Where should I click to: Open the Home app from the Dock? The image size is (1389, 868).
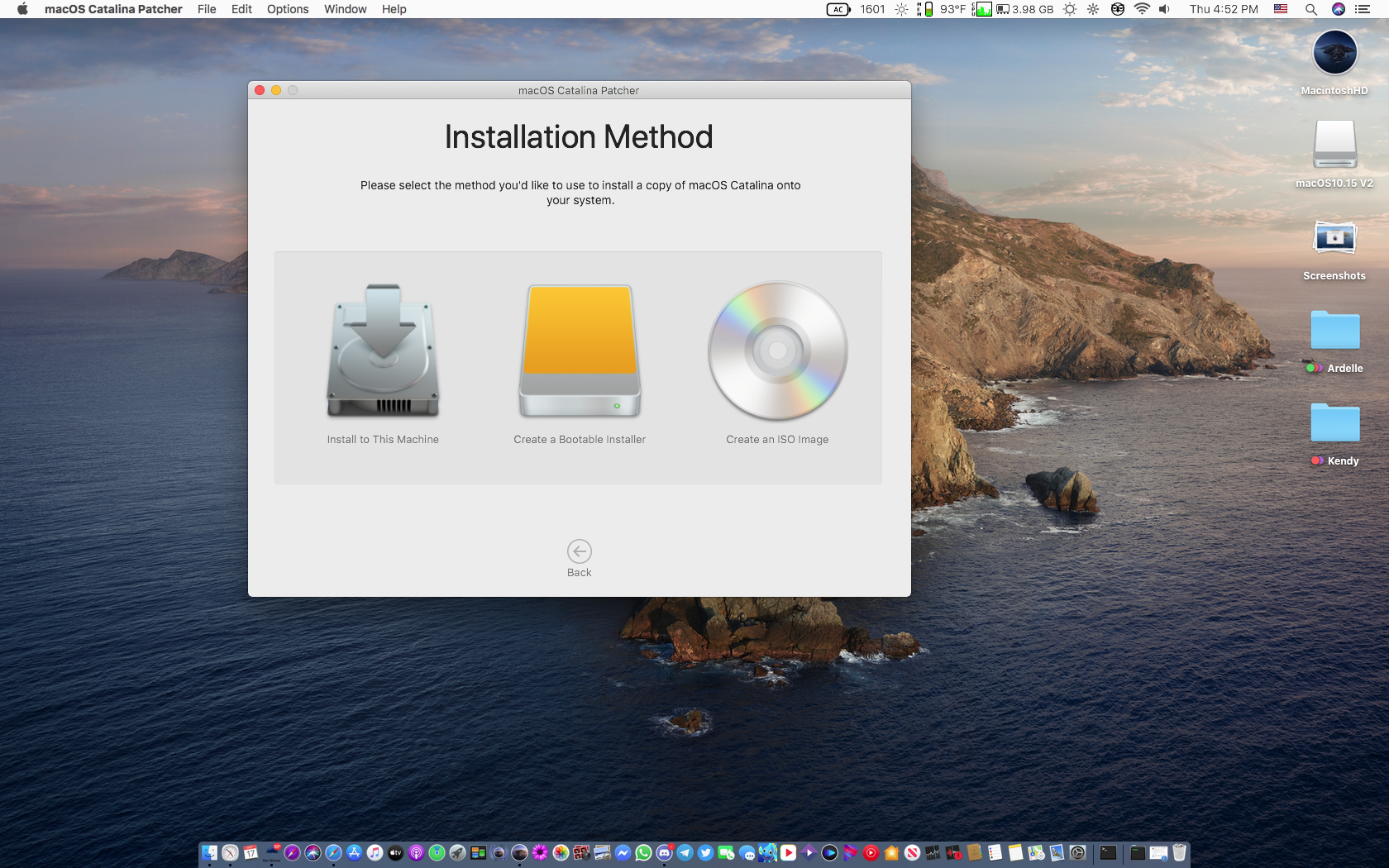[891, 852]
